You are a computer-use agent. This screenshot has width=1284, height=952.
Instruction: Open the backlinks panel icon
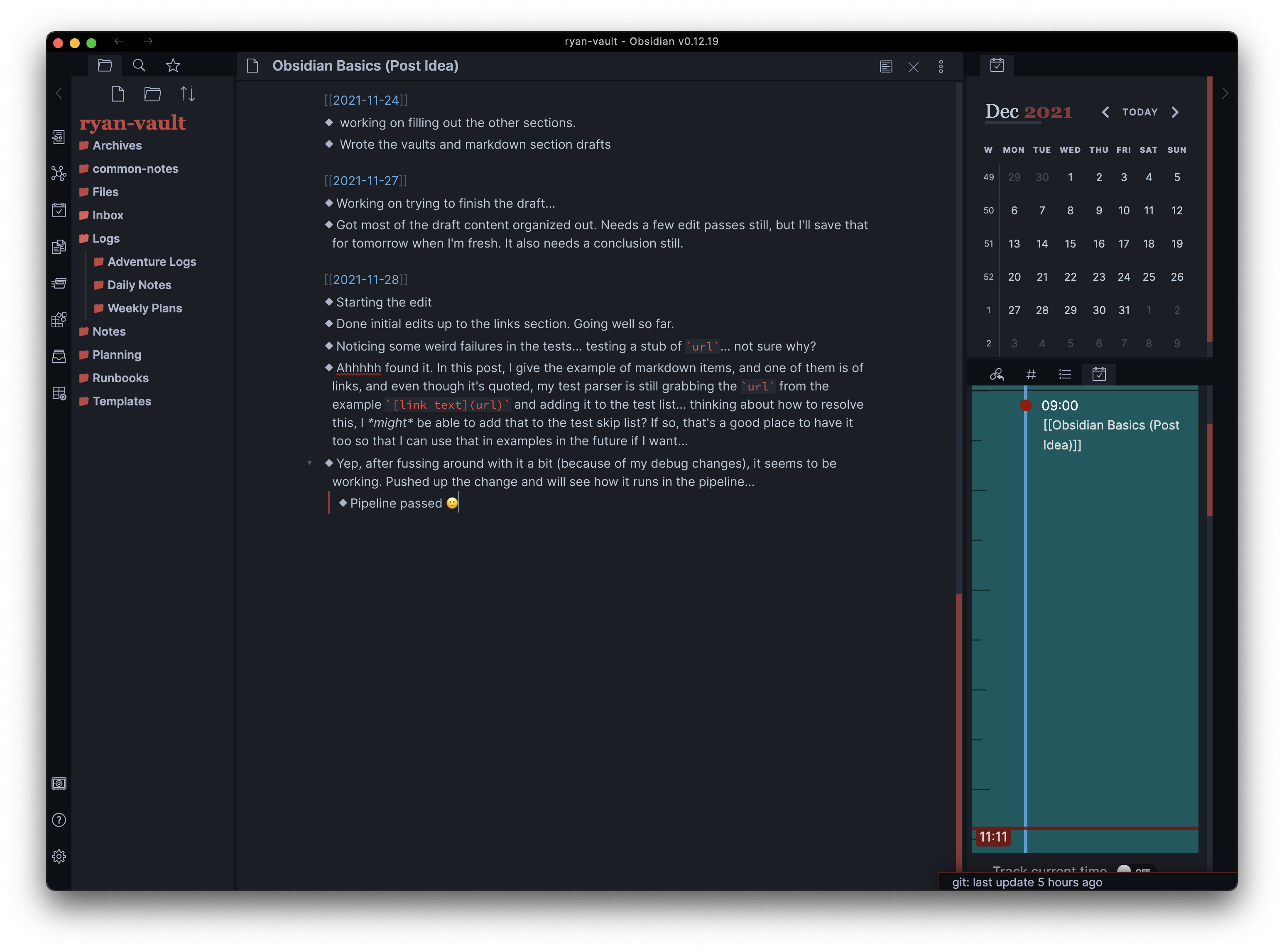[997, 375]
